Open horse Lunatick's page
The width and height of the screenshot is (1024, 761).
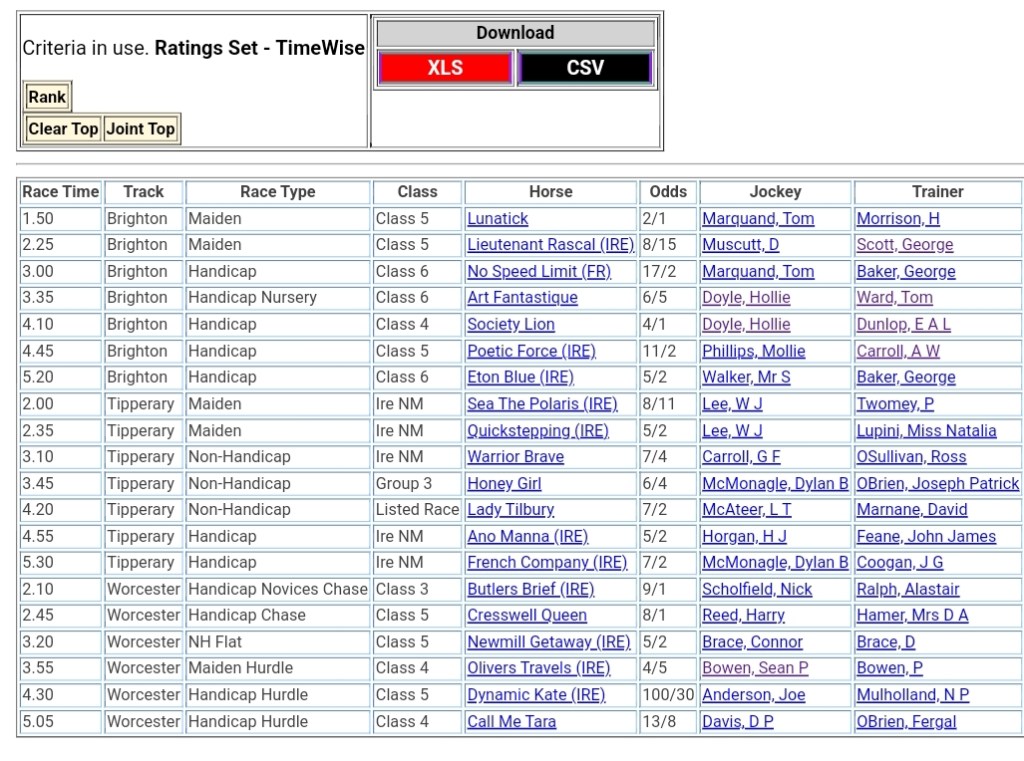497,219
